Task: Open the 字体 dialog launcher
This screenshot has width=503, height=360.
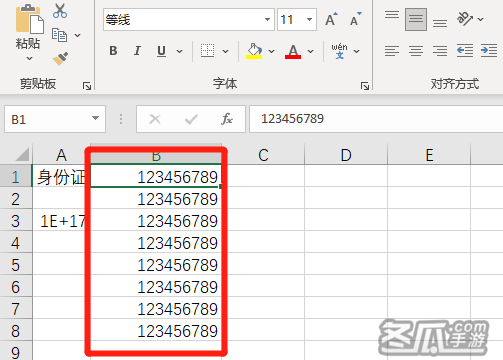Action: (365, 86)
